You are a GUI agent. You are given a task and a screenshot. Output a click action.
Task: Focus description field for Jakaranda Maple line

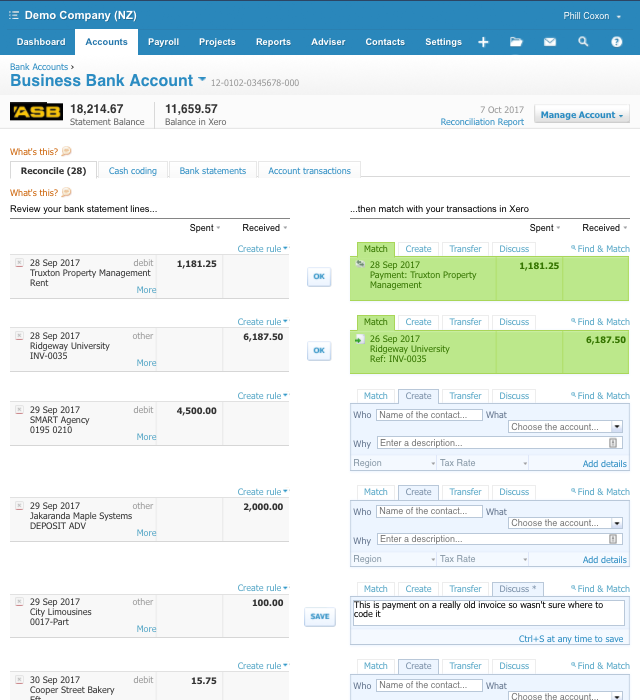coord(499,539)
